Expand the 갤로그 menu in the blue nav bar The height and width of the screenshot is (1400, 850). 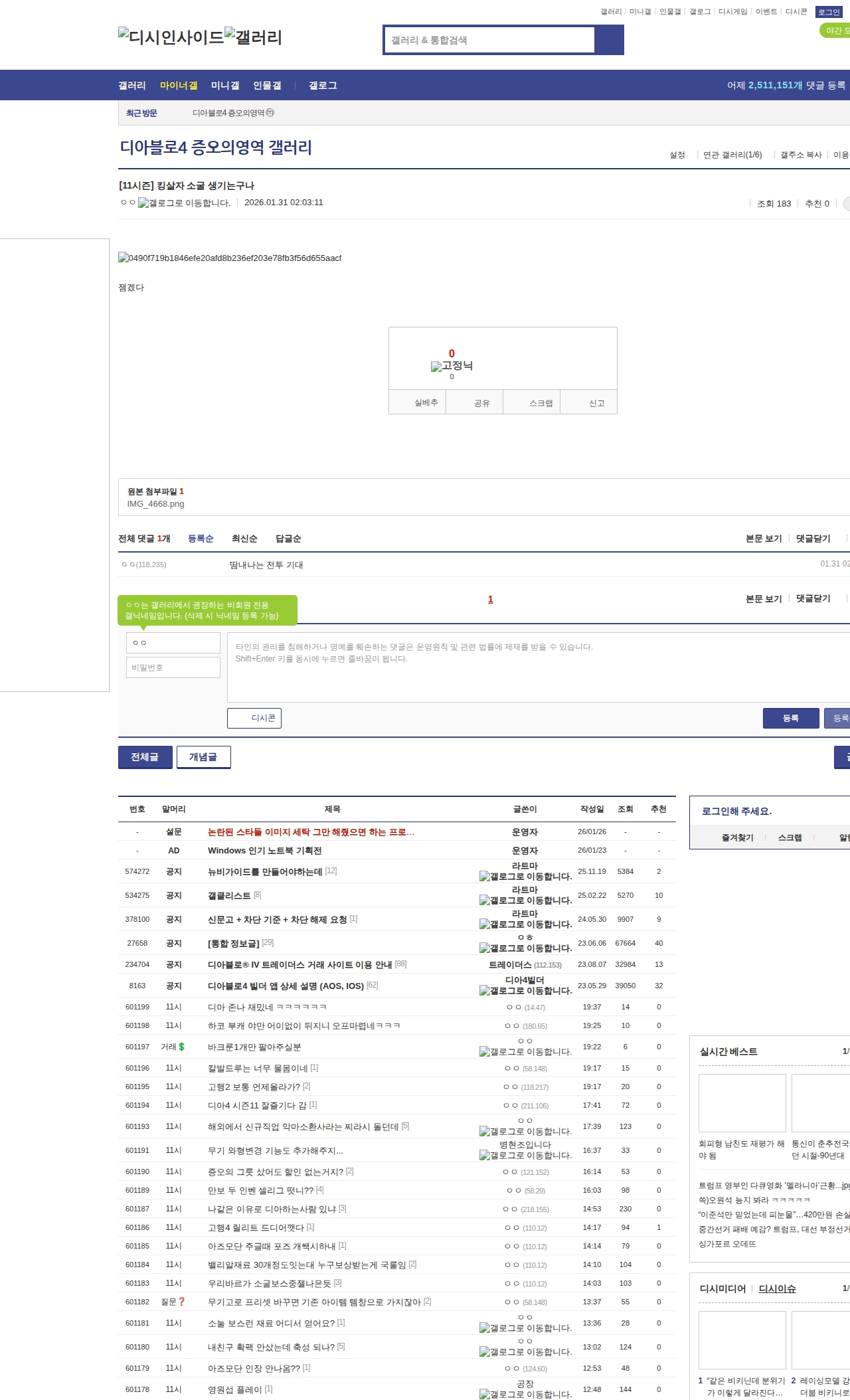click(x=323, y=86)
